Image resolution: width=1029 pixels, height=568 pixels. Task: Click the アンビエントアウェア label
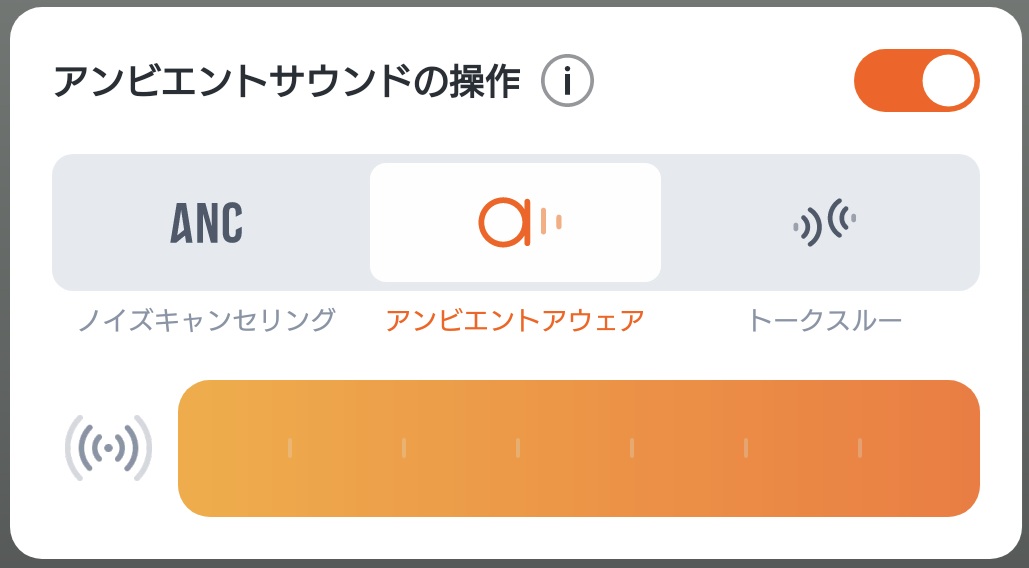click(x=515, y=320)
